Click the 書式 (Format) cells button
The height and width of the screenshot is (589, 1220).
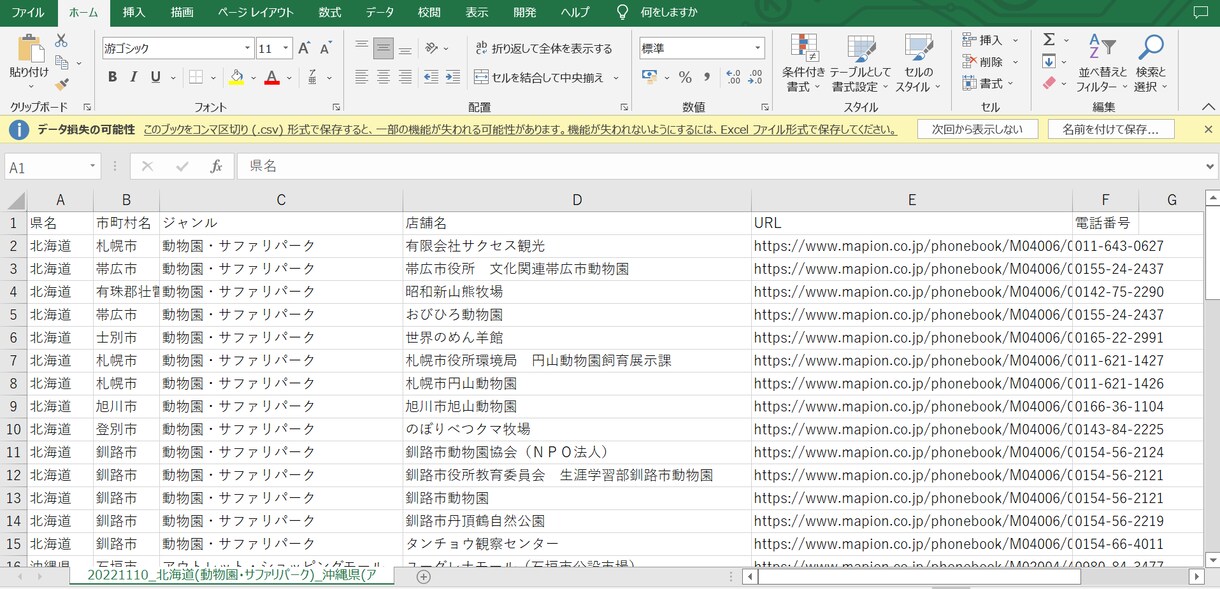click(x=989, y=84)
